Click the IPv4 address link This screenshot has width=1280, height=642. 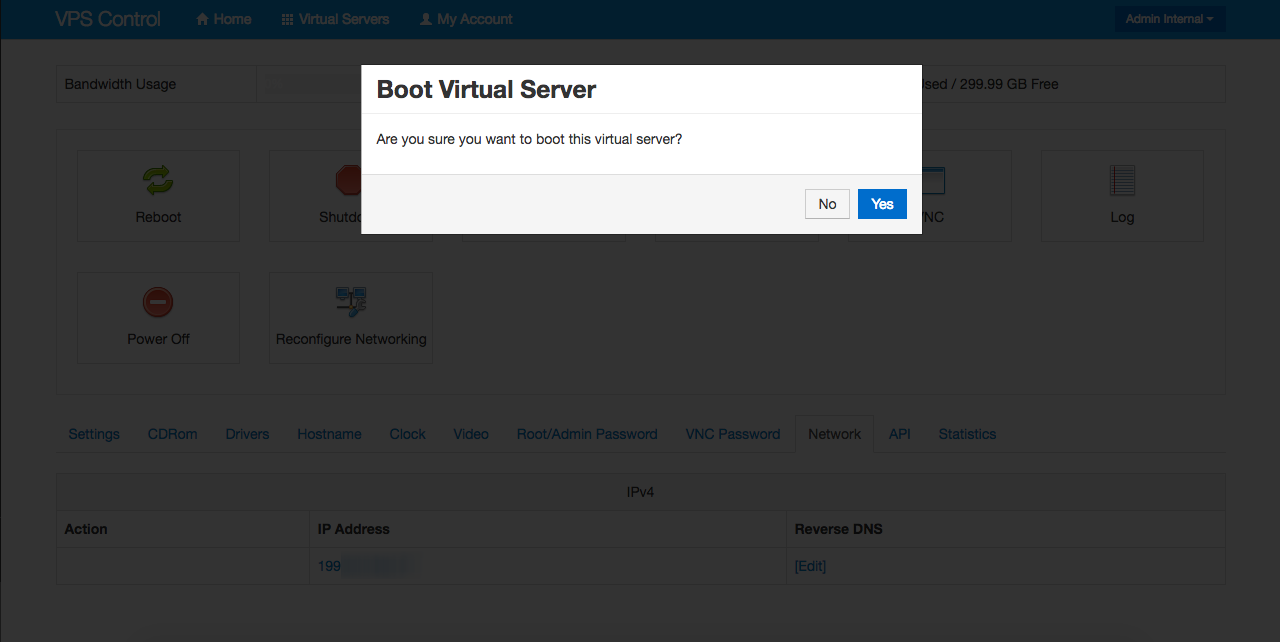[x=331, y=566]
